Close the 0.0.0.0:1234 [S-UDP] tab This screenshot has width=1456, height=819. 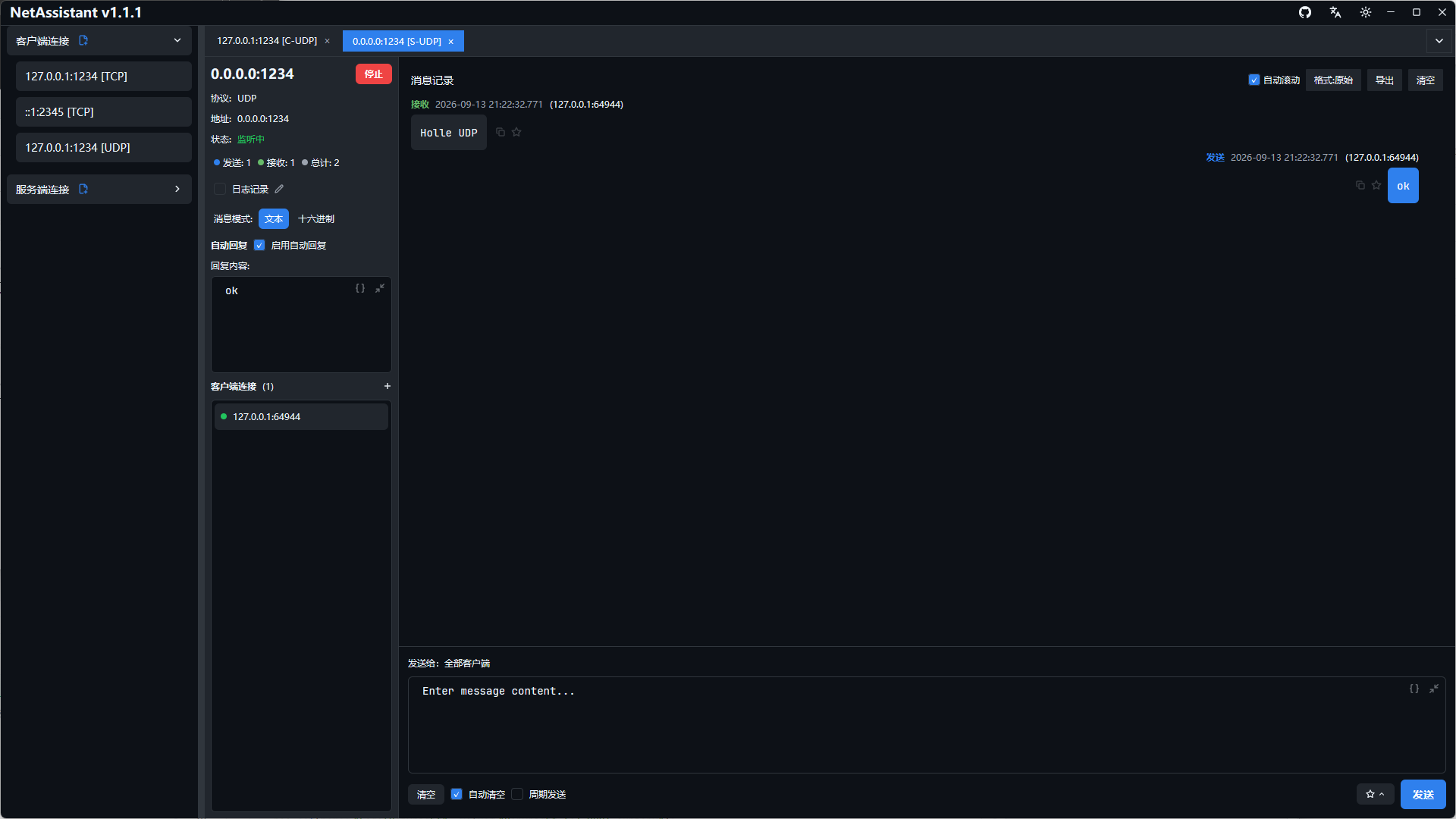450,42
